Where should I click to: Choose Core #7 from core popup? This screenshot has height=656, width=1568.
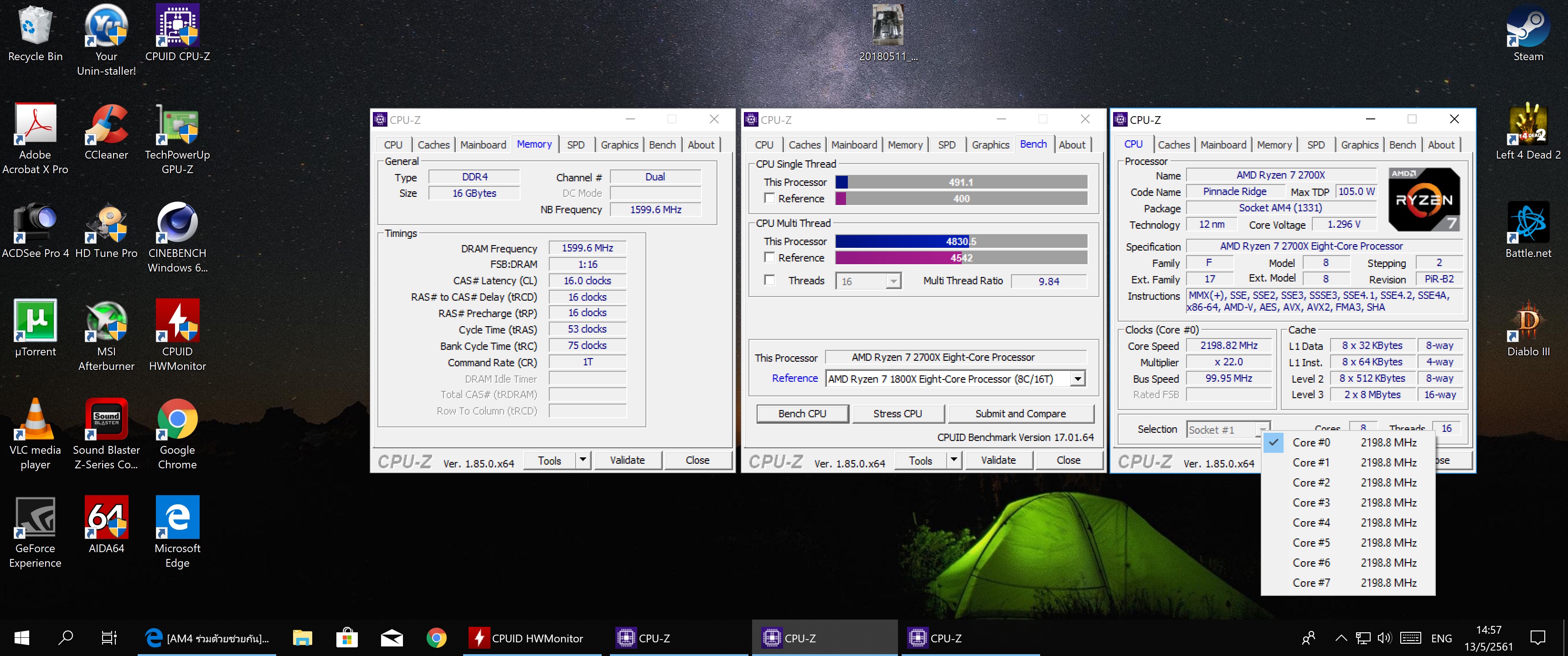pyautogui.click(x=1348, y=582)
